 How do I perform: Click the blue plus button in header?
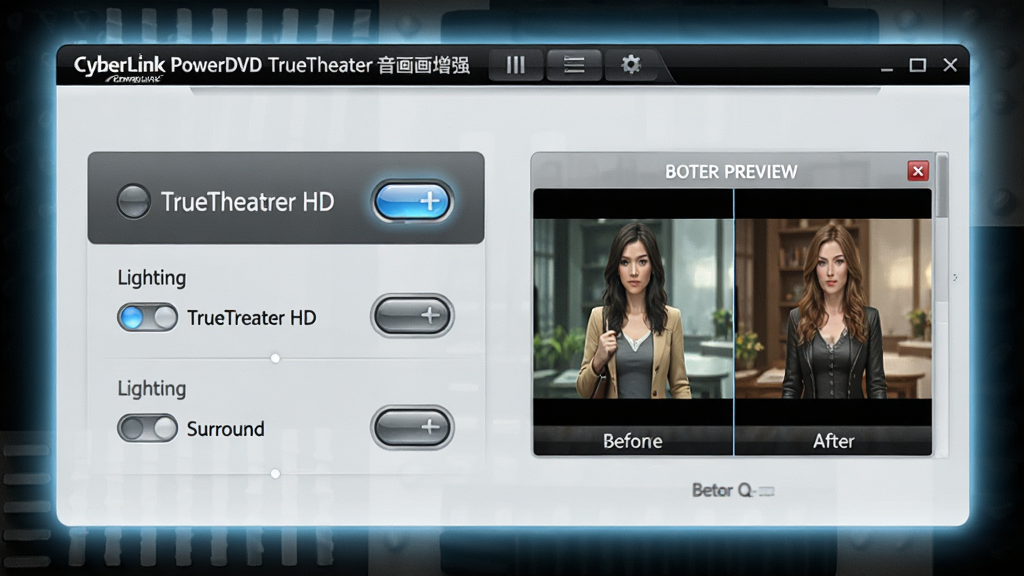[x=413, y=201]
